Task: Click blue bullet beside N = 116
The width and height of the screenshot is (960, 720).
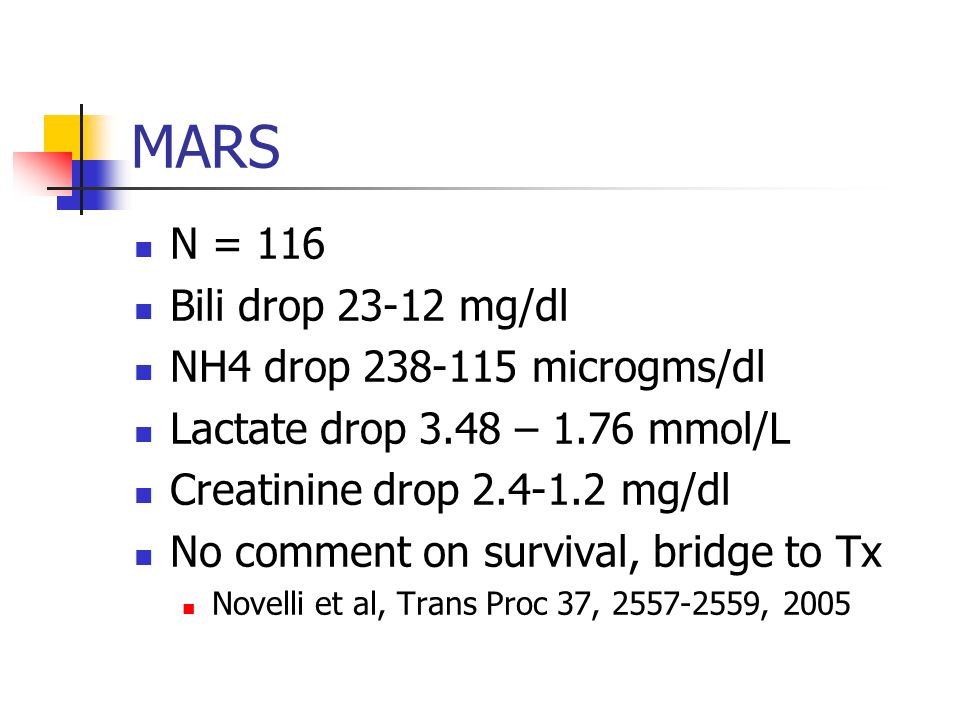Action: [x=144, y=249]
